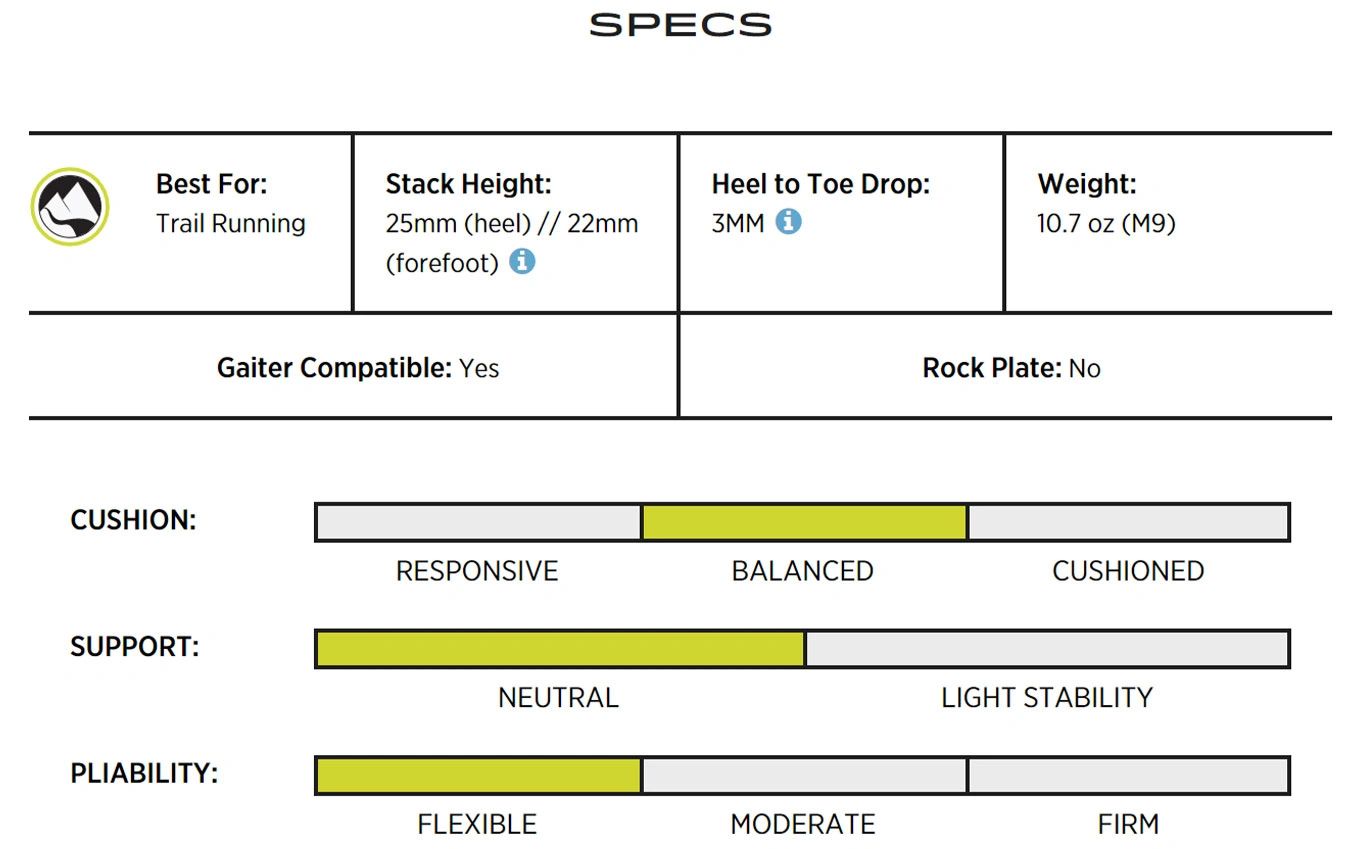
Task: Click the Weight 10.7 oz (M9) cell
Action: (1168, 223)
